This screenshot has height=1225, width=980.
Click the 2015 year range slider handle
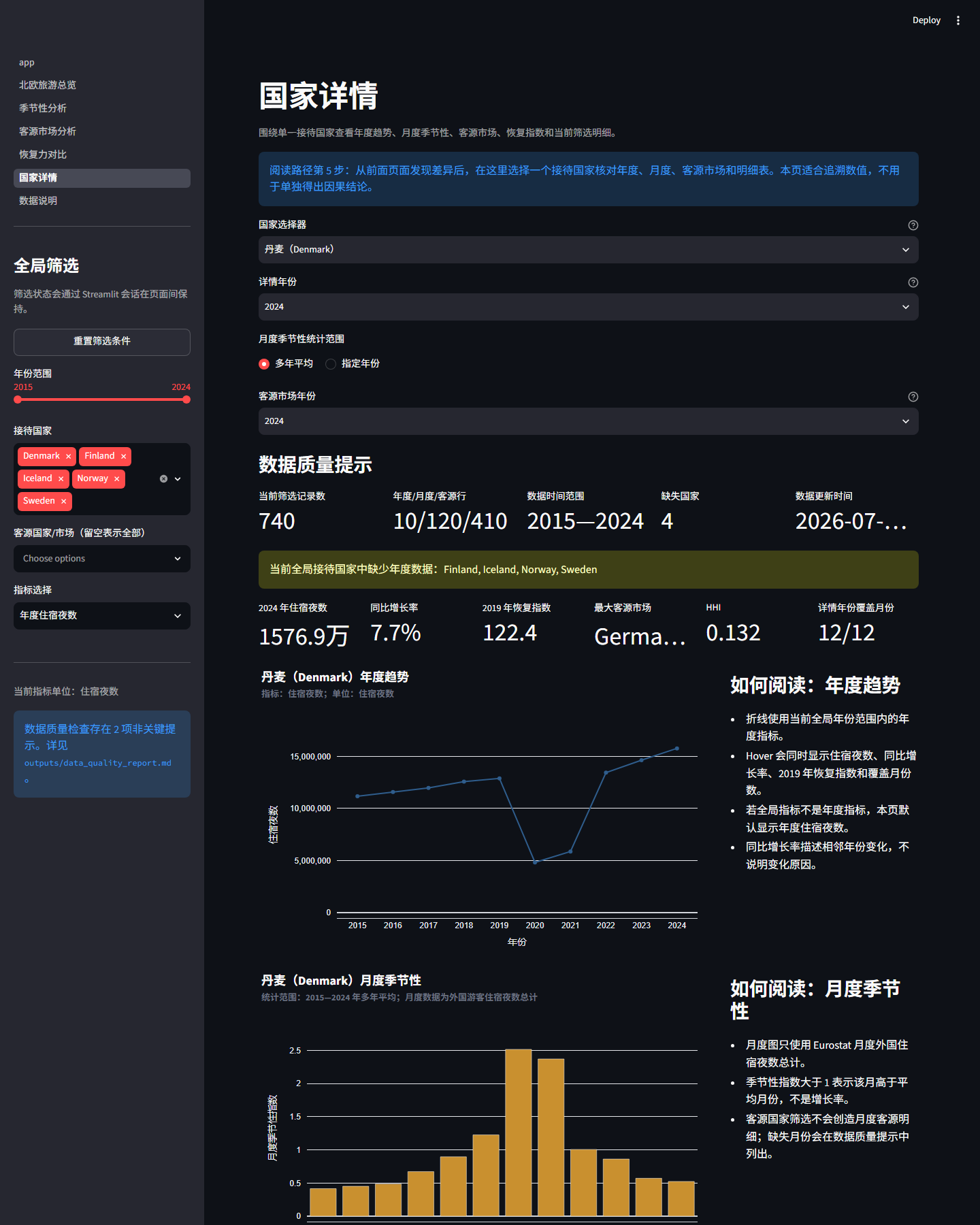[18, 399]
